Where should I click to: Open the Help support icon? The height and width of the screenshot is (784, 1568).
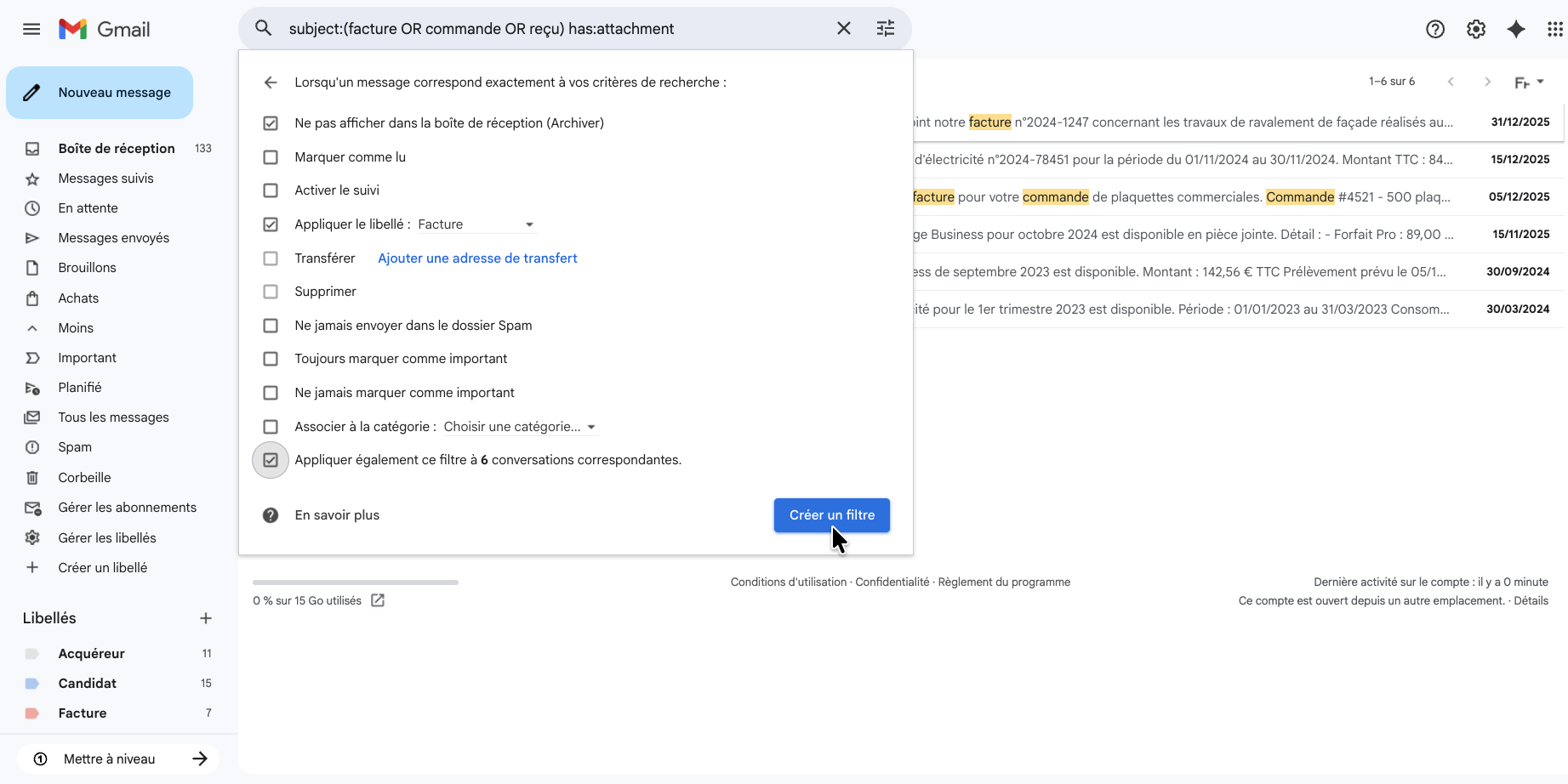(1434, 29)
